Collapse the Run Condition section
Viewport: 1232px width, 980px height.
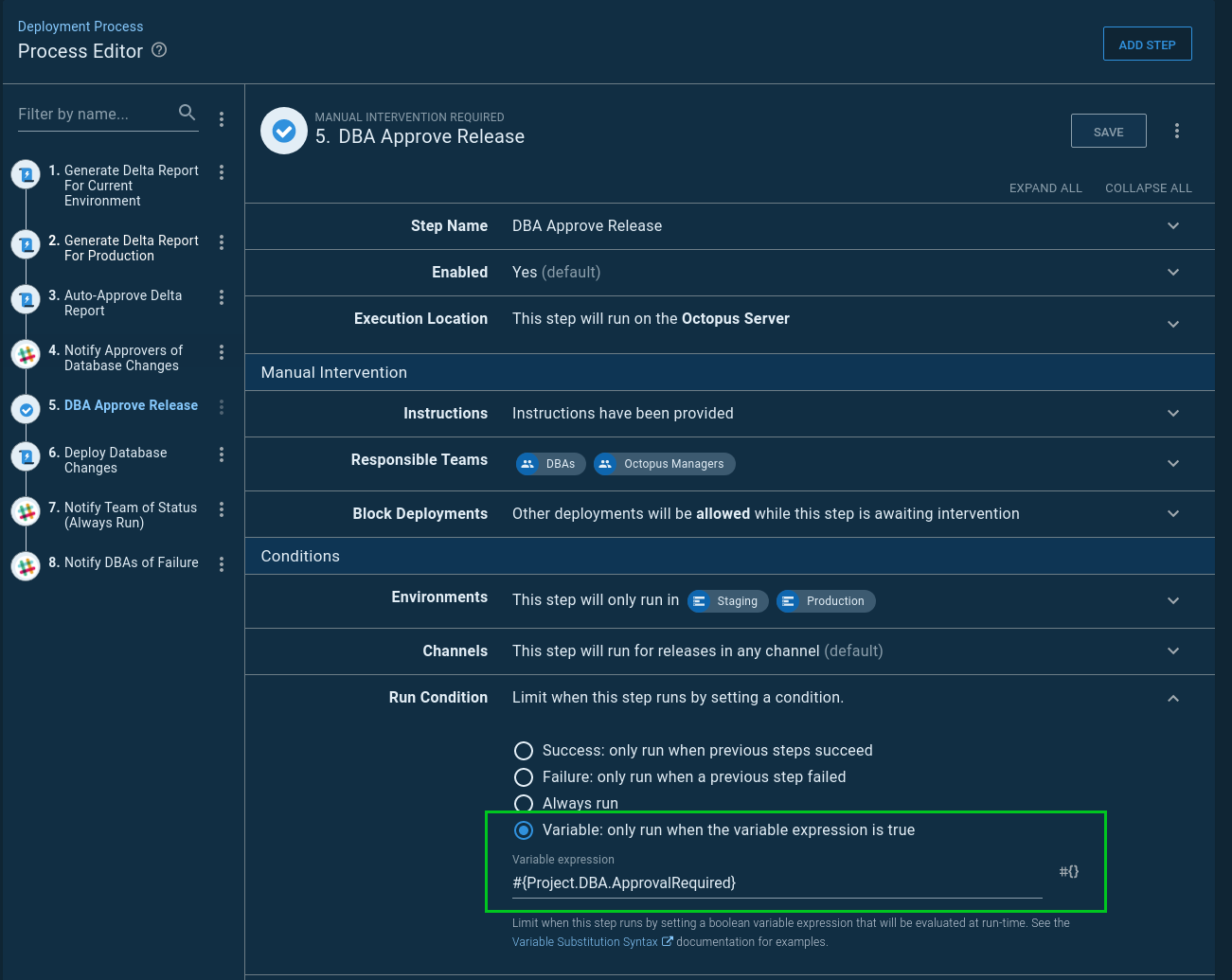click(x=1173, y=698)
